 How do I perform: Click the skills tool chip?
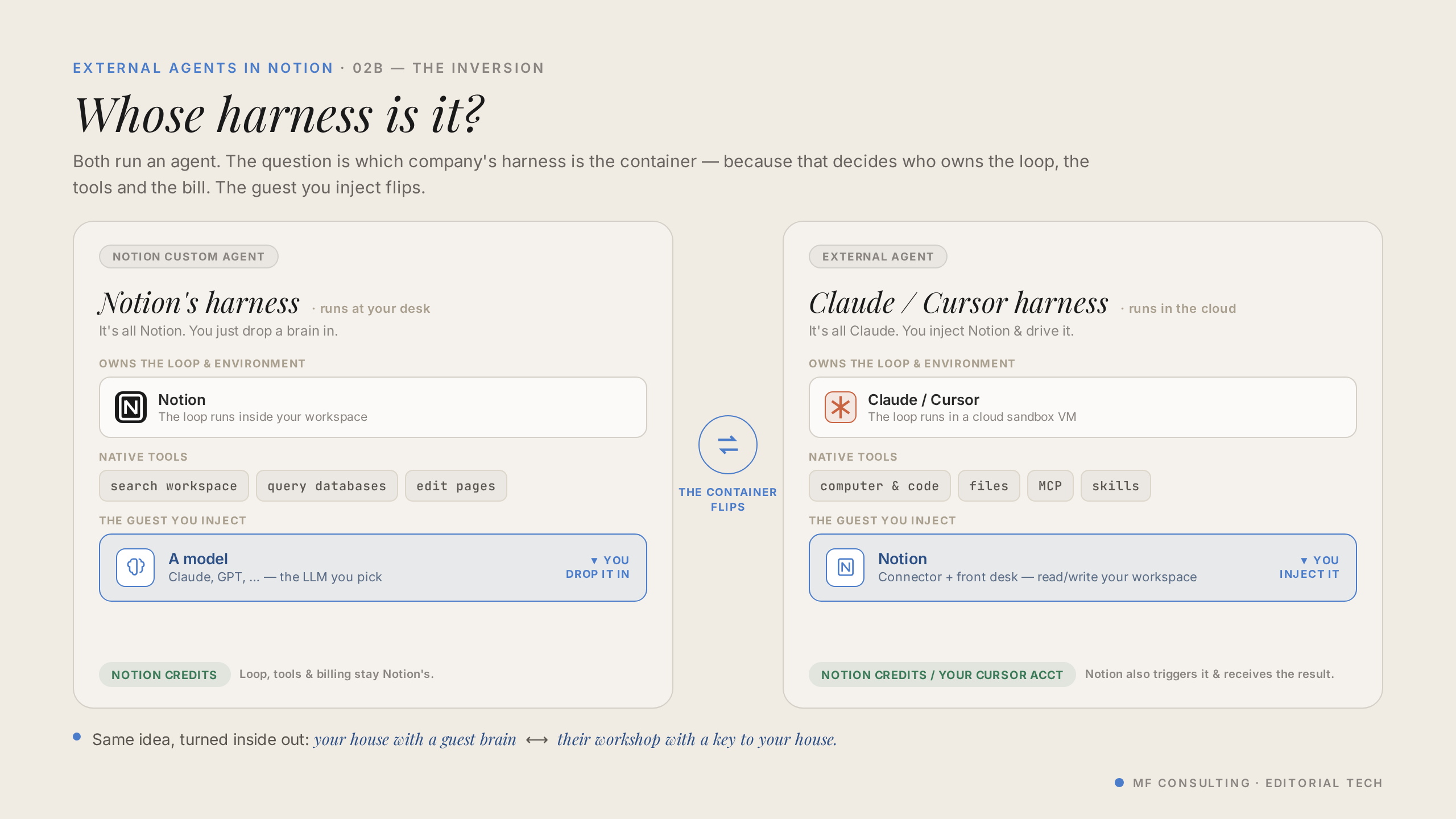pyautogui.click(x=1116, y=486)
